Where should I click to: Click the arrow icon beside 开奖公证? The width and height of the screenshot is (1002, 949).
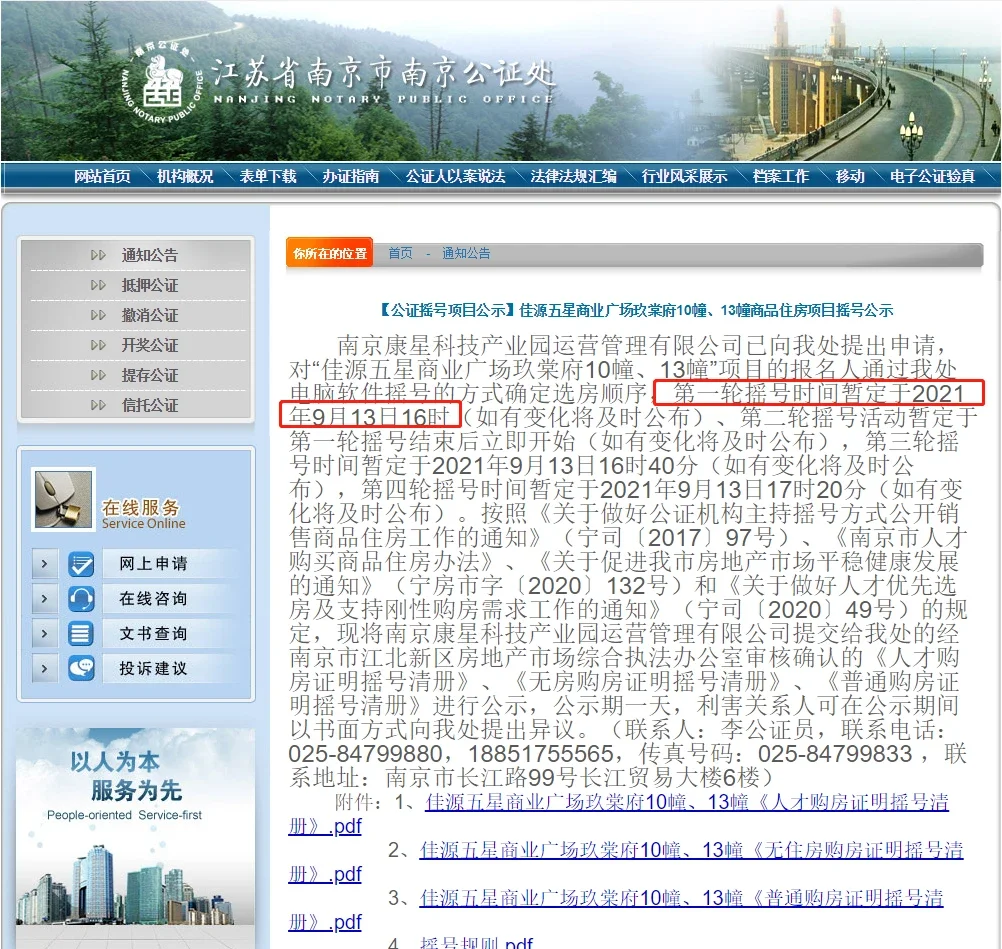pos(98,345)
